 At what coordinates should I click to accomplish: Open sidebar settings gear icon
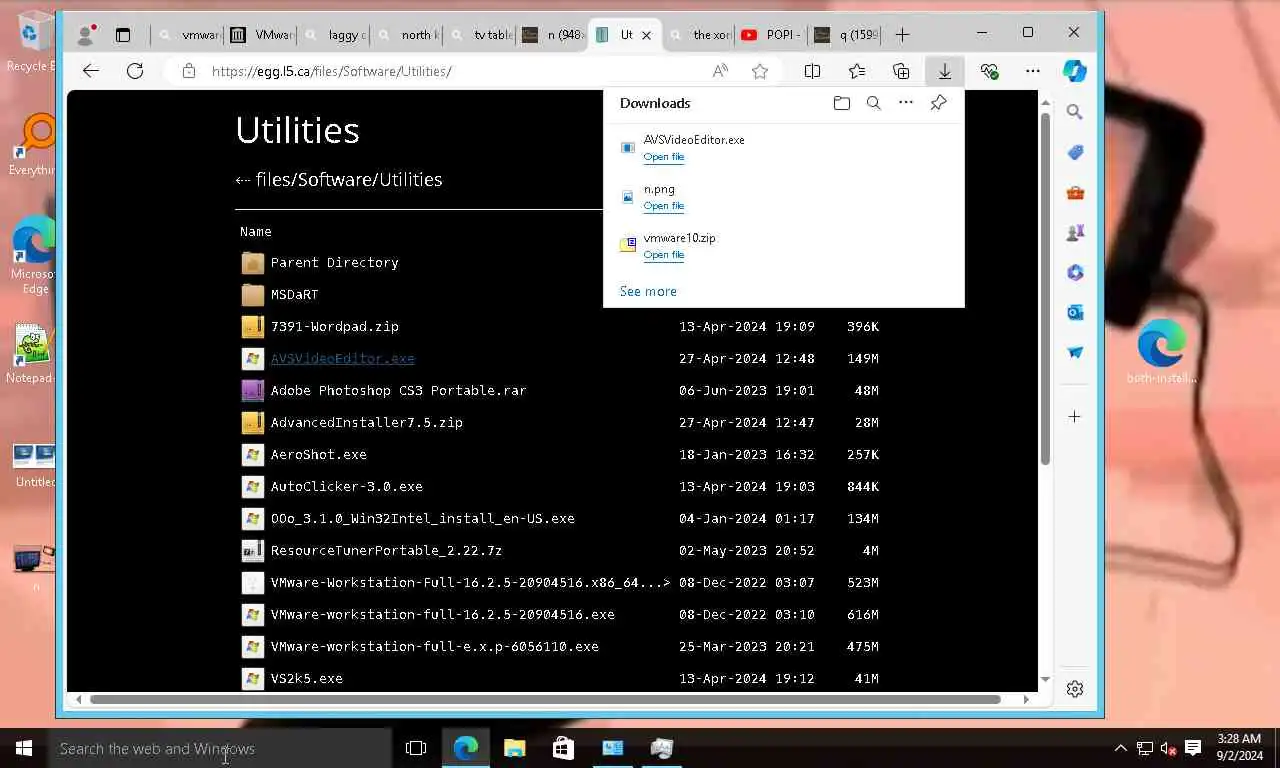(x=1075, y=689)
